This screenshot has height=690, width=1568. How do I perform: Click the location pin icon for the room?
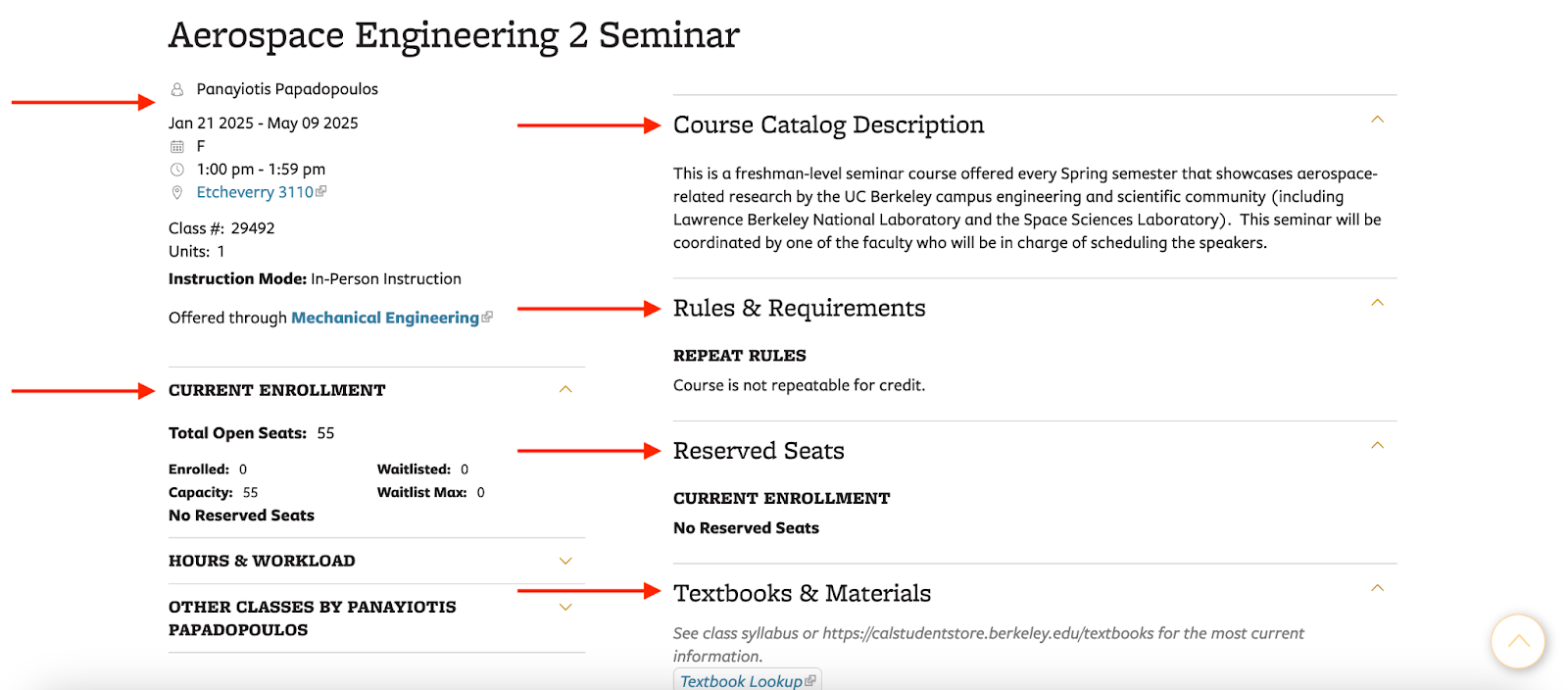tap(176, 192)
